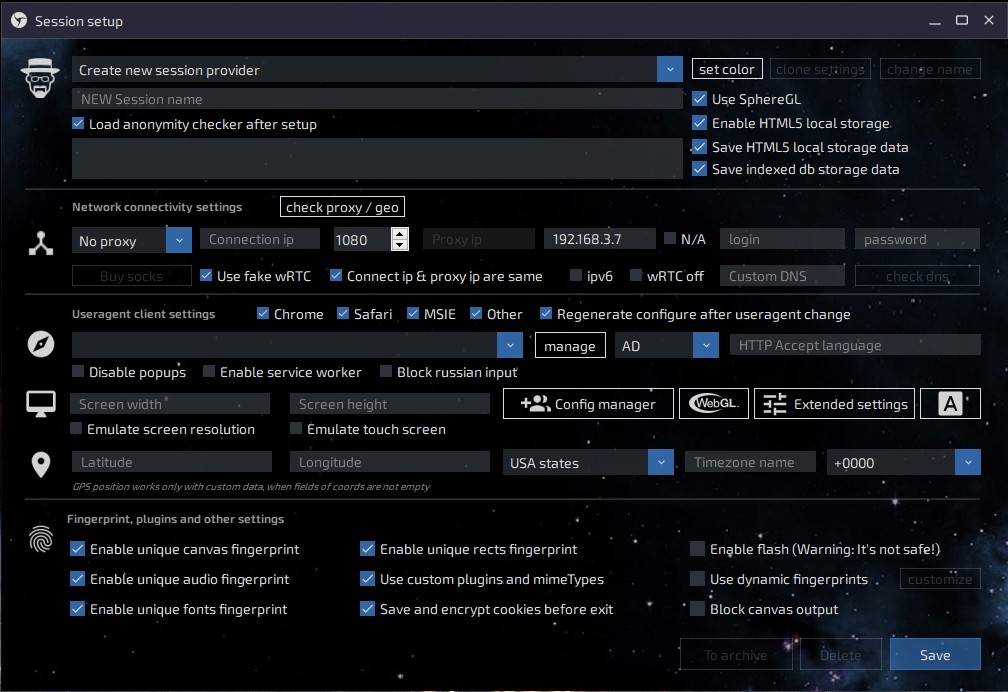Click the GPS location pin icon
The image size is (1008, 692).
point(41,464)
